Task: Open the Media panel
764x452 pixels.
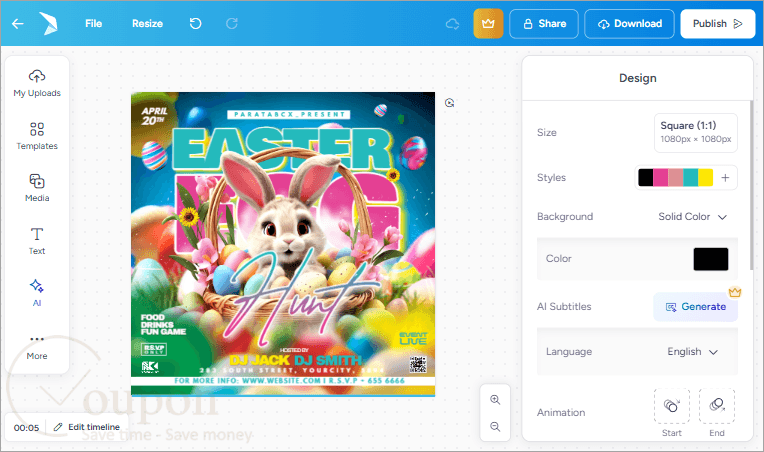Action: pyautogui.click(x=37, y=188)
